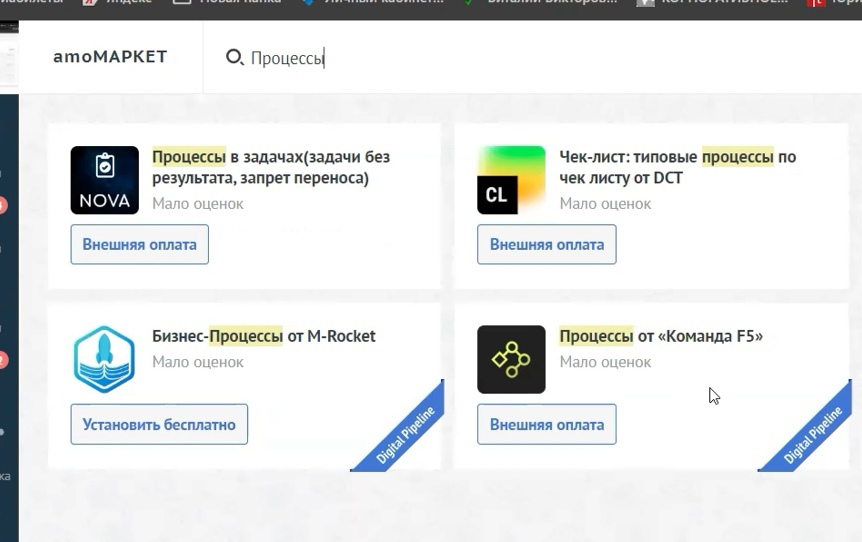Open «Чек-лист: типовые процессы» title
Screen dimensions: 862x542
pos(678,167)
